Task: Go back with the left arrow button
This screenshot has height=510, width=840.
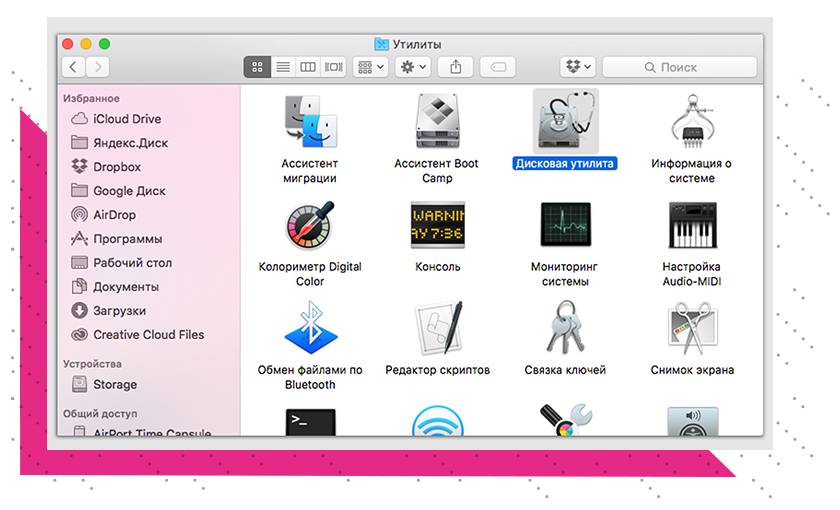Action: point(73,67)
